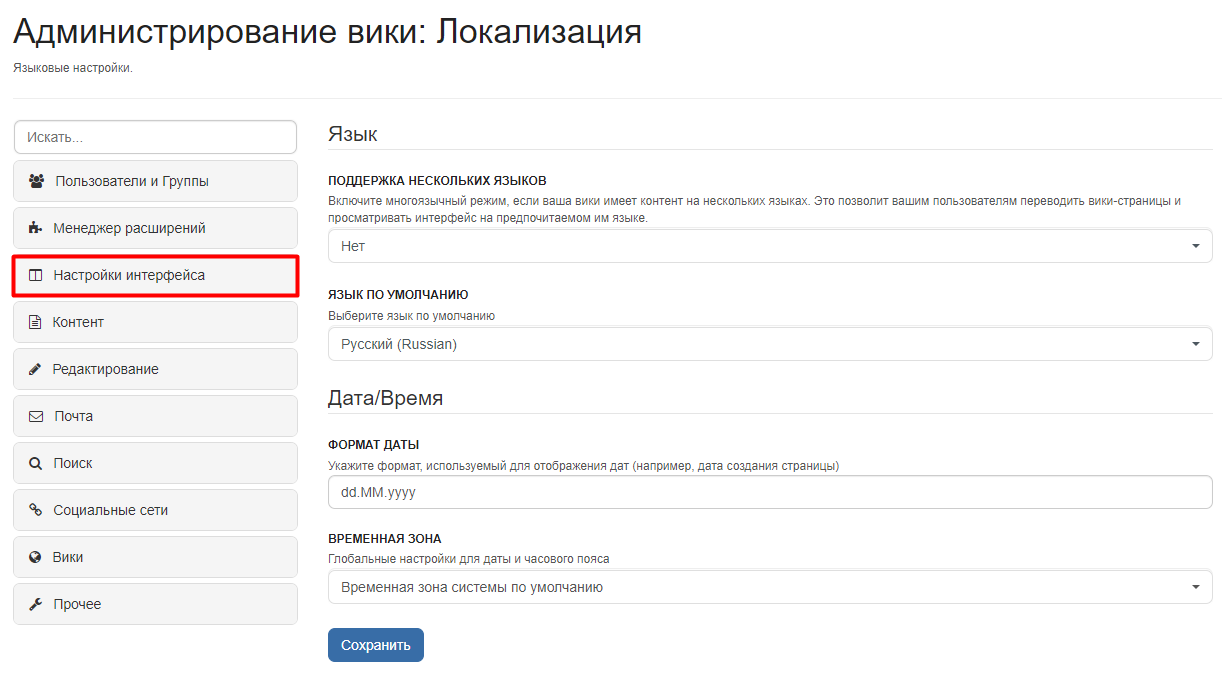Open the default language dropdown Русский (Russian)
The width and height of the screenshot is (1222, 683).
tap(770, 344)
